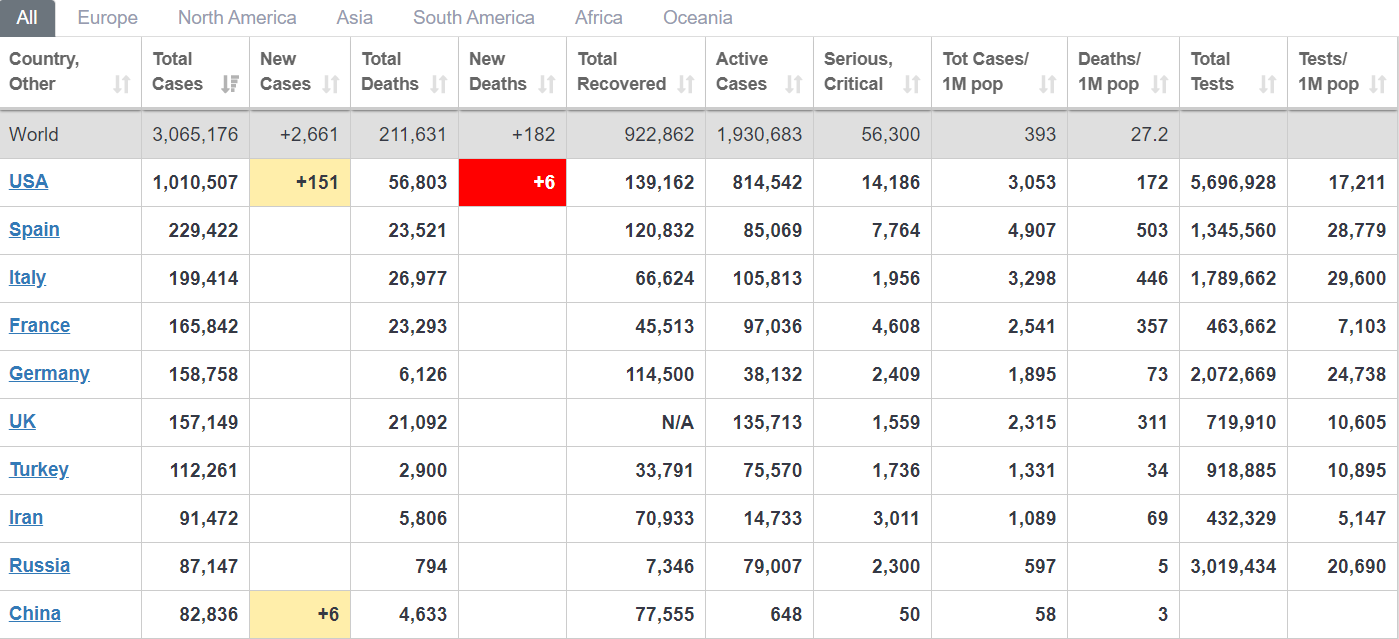1399x639 pixels.
Task: Click Total Deaths sort icon
Action: pyautogui.click(x=439, y=84)
